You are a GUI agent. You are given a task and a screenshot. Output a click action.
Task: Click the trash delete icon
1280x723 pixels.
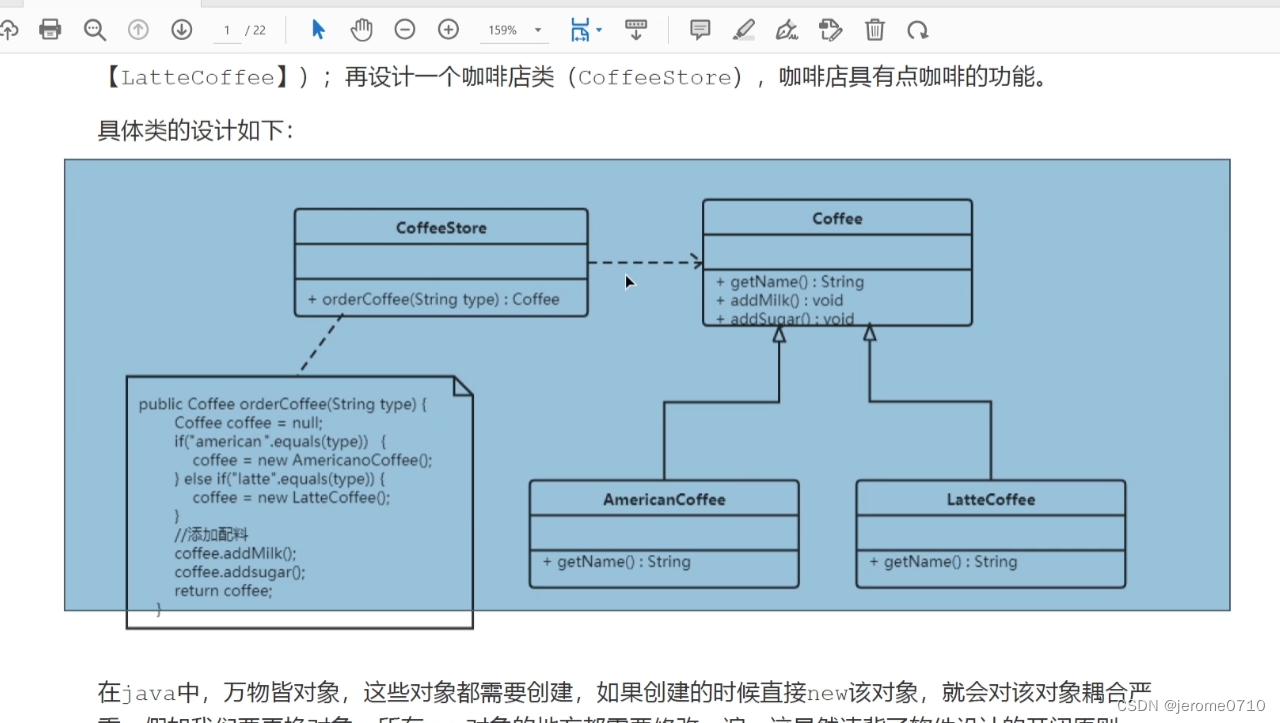pyautogui.click(x=875, y=30)
